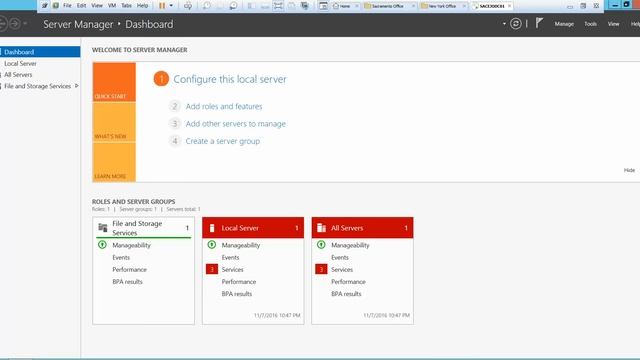640x360 pixels.
Task: Open the VMware Tabs menu
Action: point(127,6)
